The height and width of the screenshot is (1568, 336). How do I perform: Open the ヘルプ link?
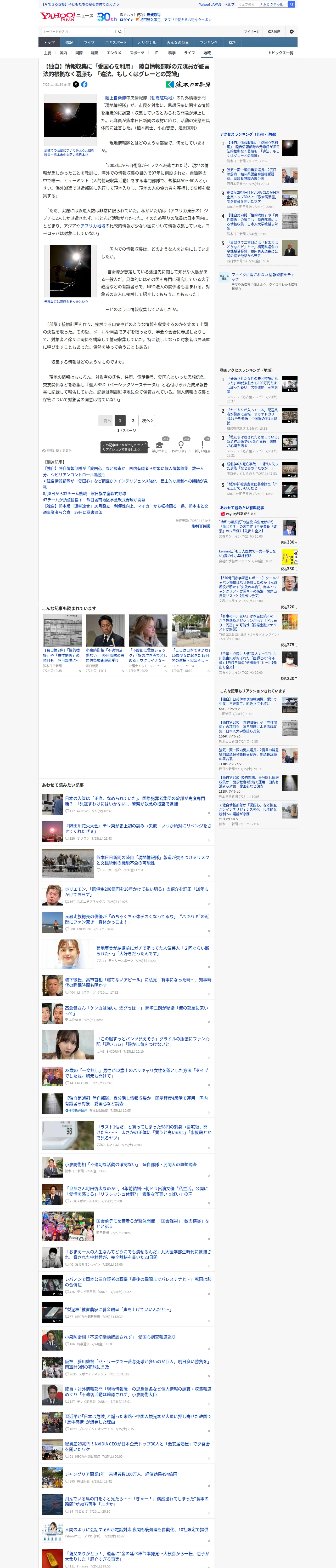(229, 4)
